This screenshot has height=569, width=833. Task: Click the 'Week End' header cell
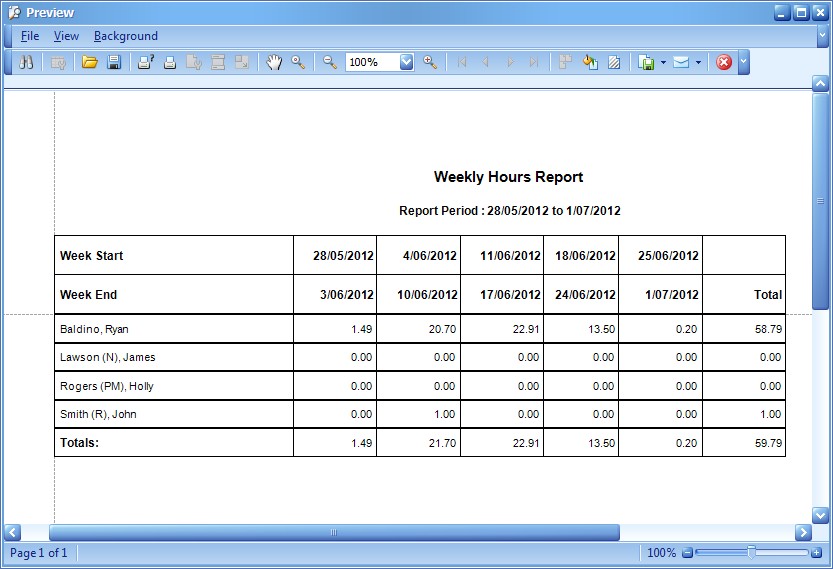[x=174, y=294]
